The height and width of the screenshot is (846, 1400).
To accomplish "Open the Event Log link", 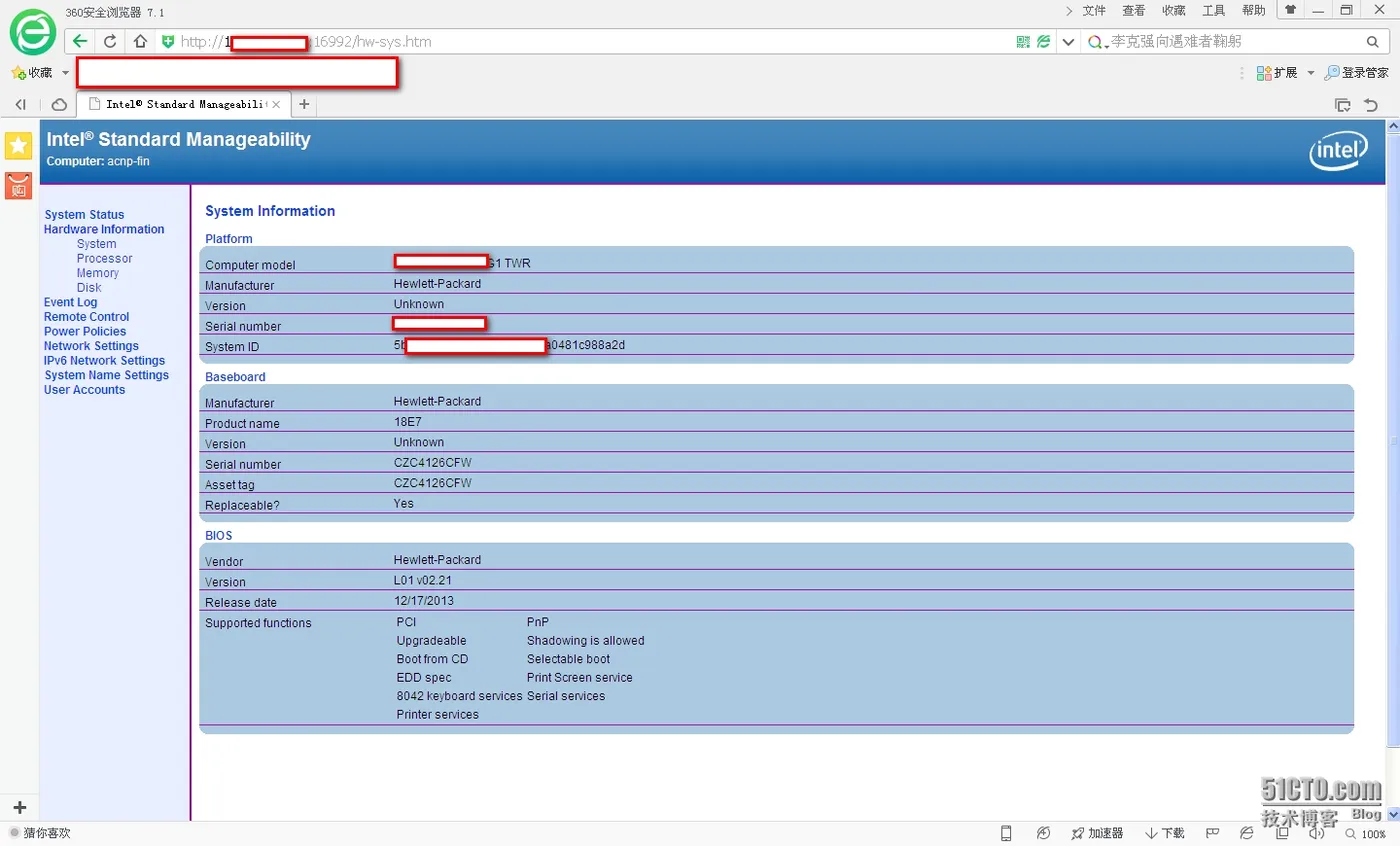I will point(70,302).
